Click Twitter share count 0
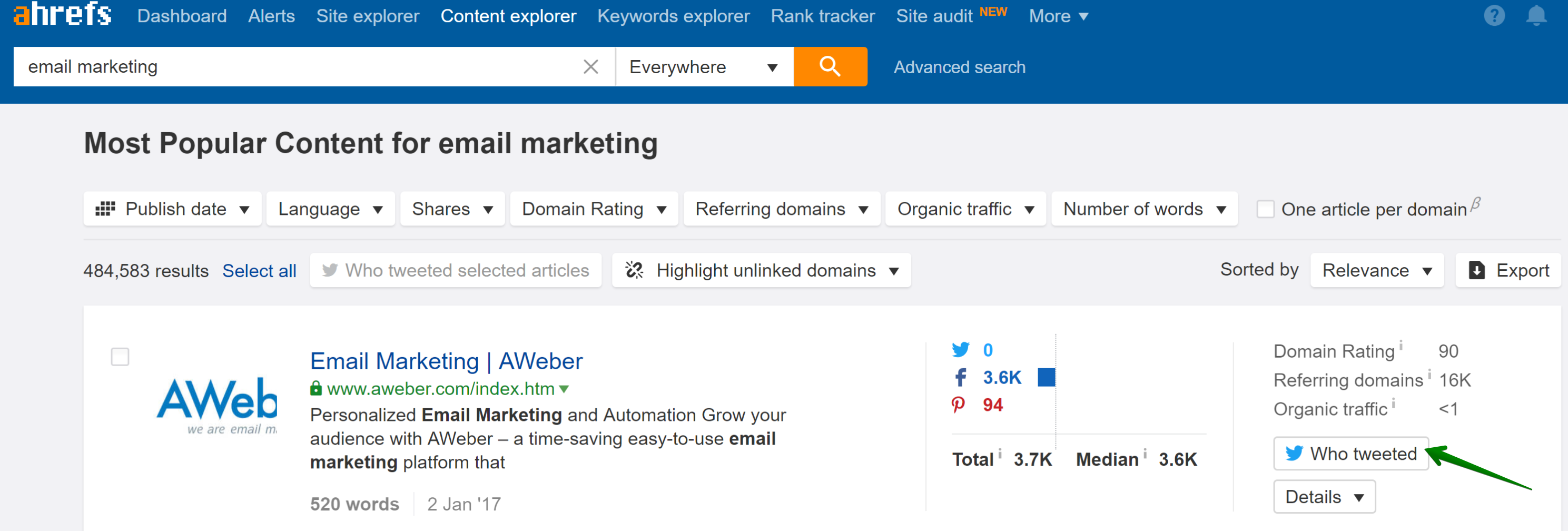This screenshot has height=531, width=1568. tap(988, 350)
